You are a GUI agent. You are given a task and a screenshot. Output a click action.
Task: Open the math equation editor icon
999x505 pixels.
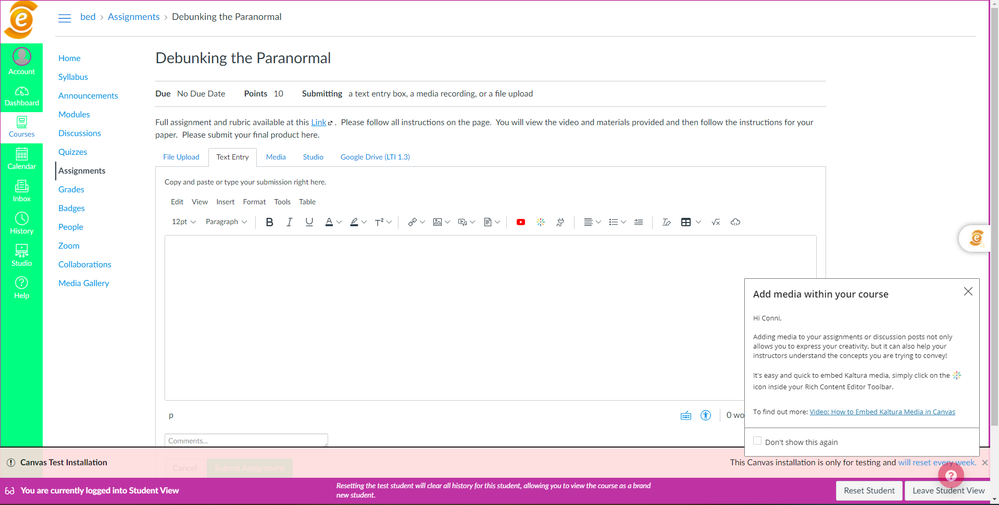pyautogui.click(x=715, y=222)
